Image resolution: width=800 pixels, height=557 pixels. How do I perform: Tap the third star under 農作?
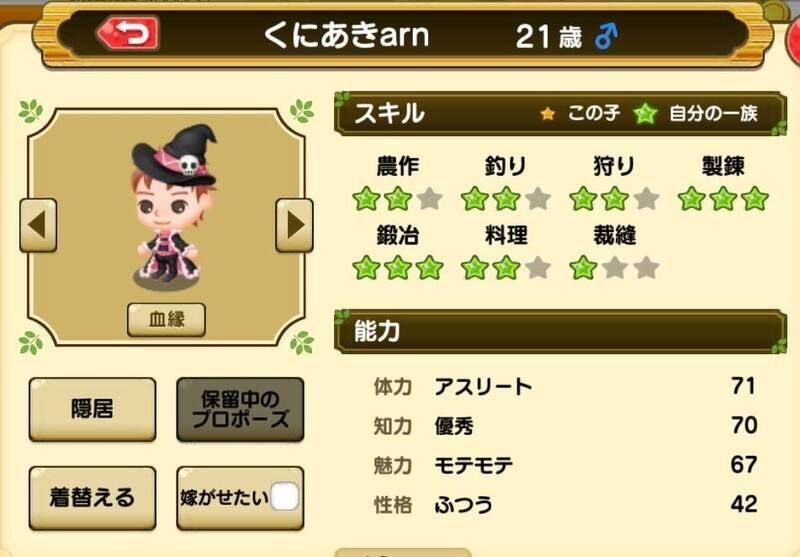(x=430, y=198)
